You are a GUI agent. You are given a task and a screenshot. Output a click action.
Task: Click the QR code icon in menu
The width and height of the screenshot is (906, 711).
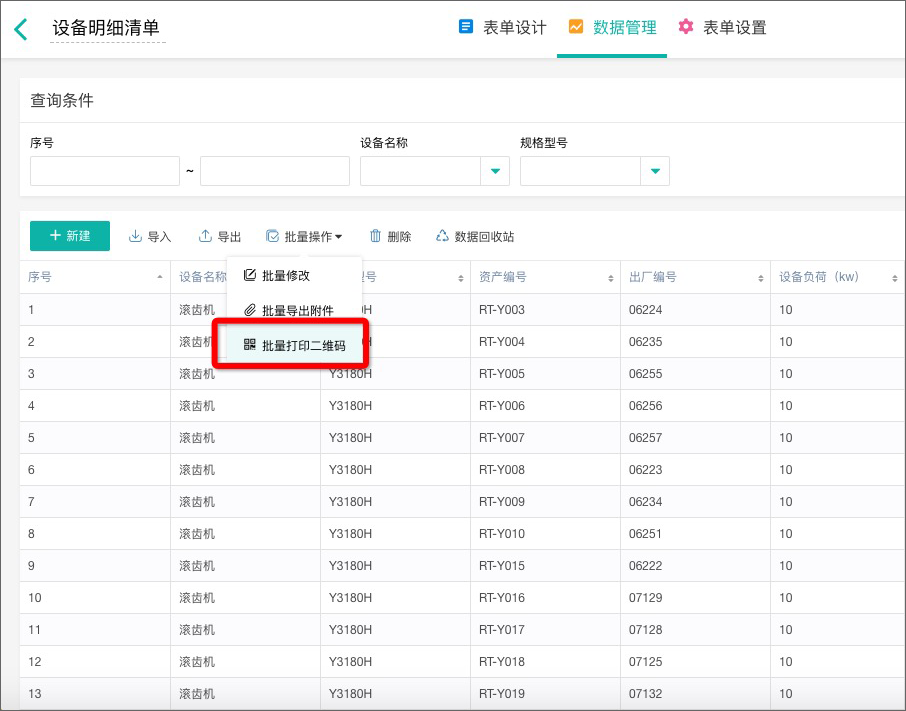pyautogui.click(x=250, y=345)
